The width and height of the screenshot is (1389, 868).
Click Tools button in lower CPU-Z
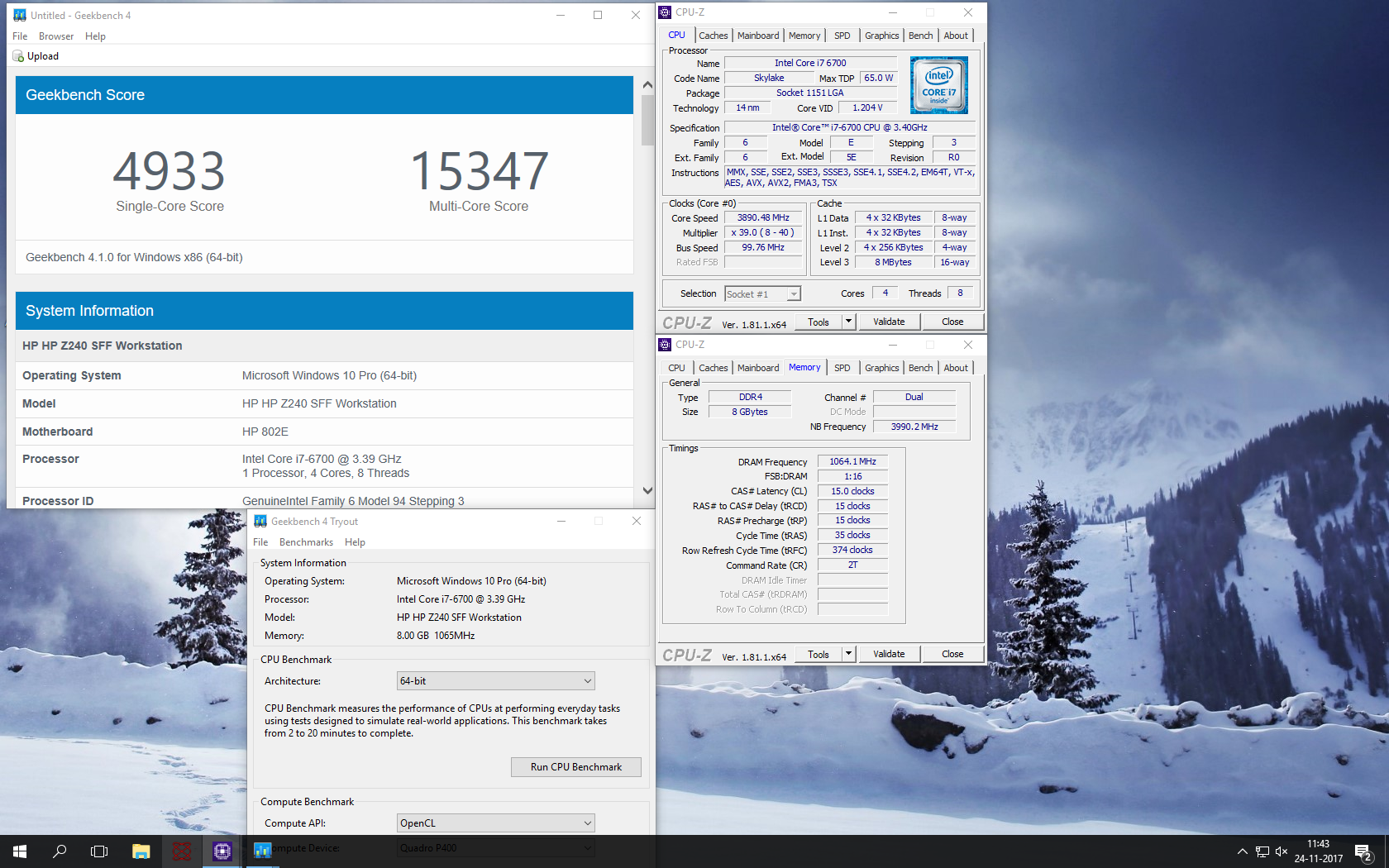(x=819, y=654)
